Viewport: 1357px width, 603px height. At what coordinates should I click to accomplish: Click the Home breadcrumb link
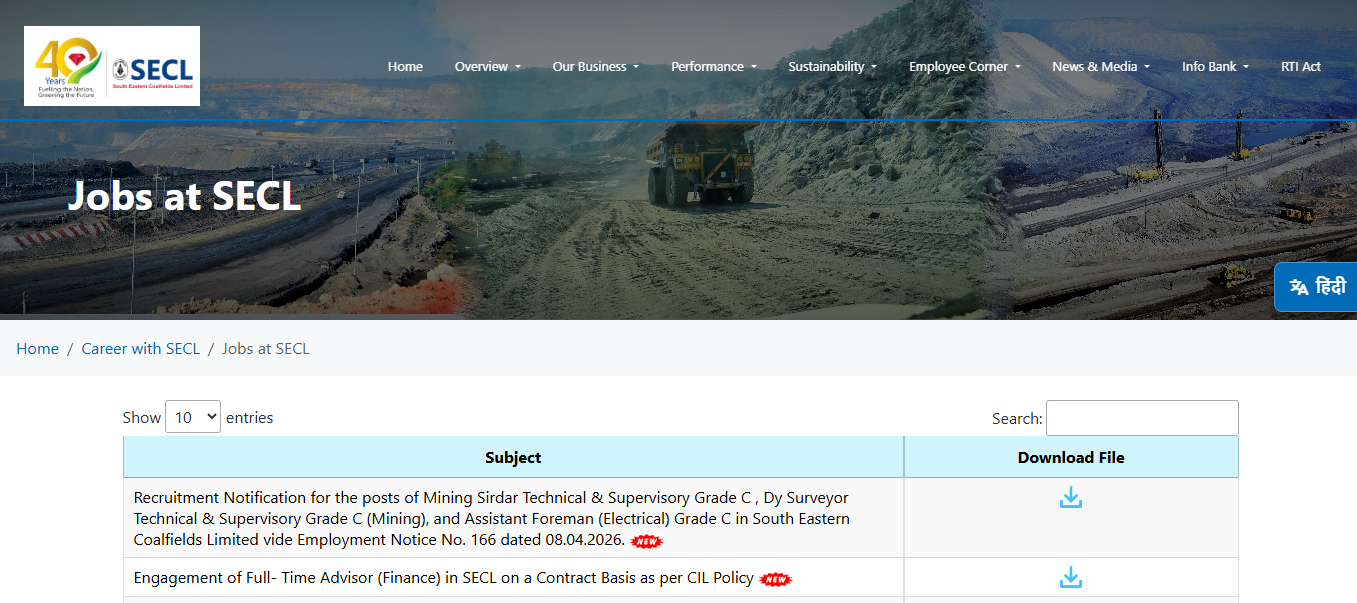[x=37, y=349]
